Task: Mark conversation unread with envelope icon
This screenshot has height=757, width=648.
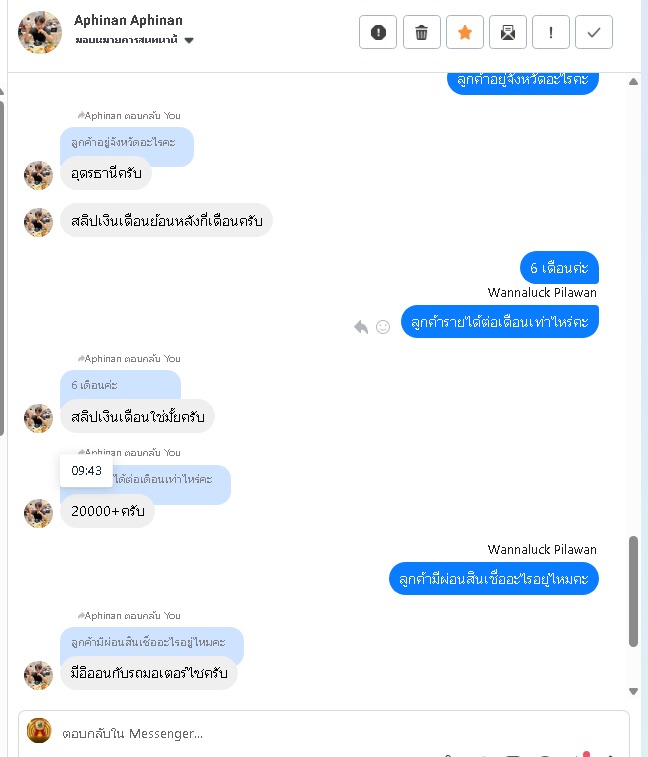Action: point(507,32)
